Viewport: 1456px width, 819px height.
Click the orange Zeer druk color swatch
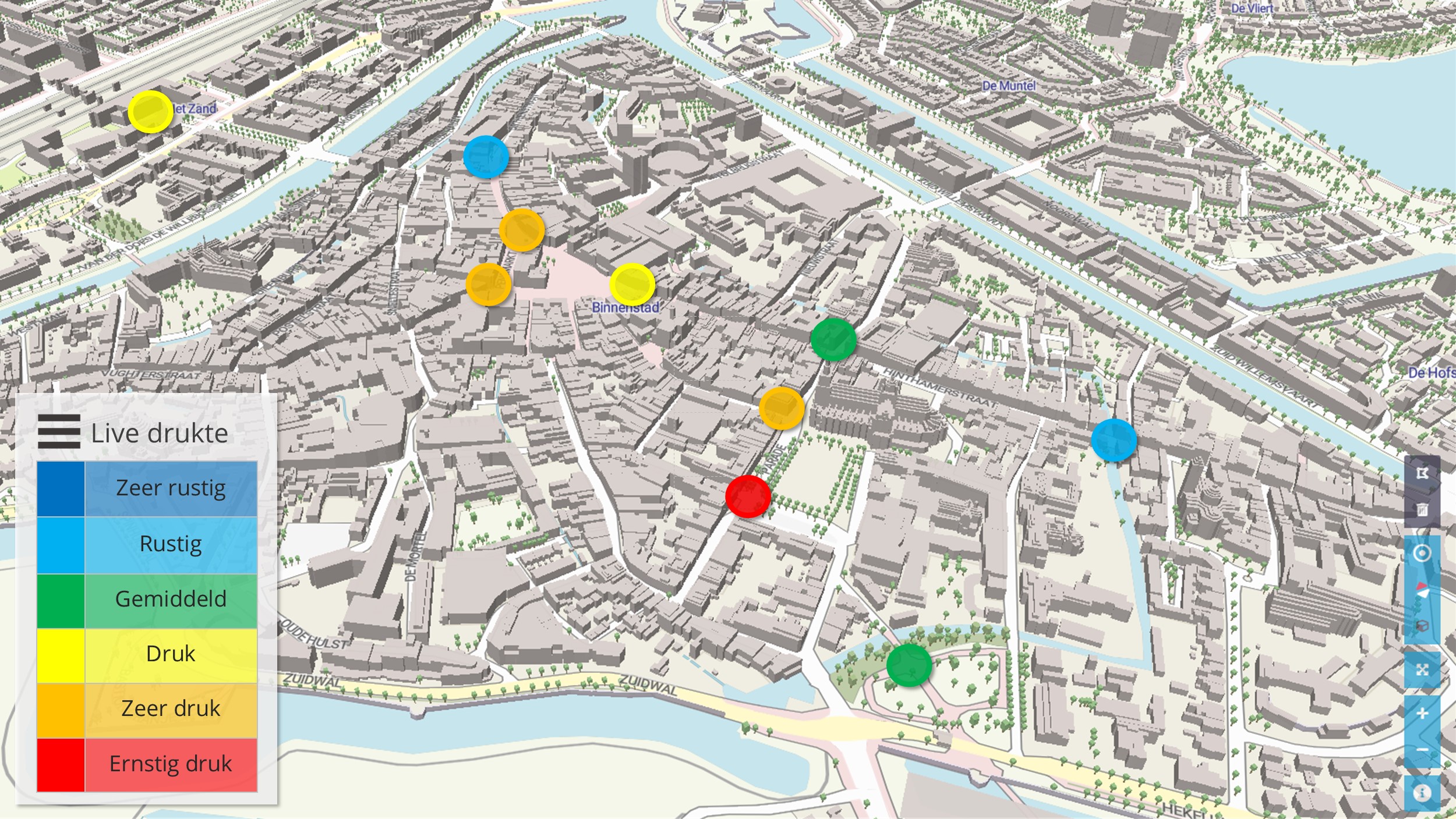61,710
